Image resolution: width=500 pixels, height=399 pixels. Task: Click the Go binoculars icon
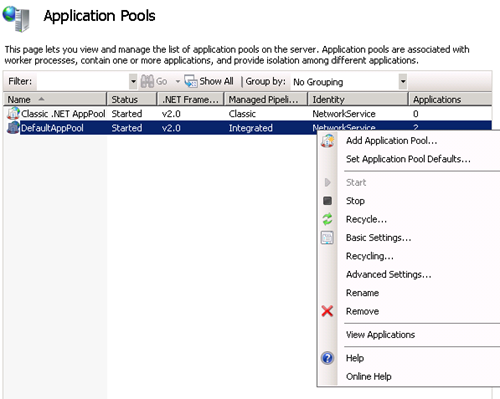(147, 81)
